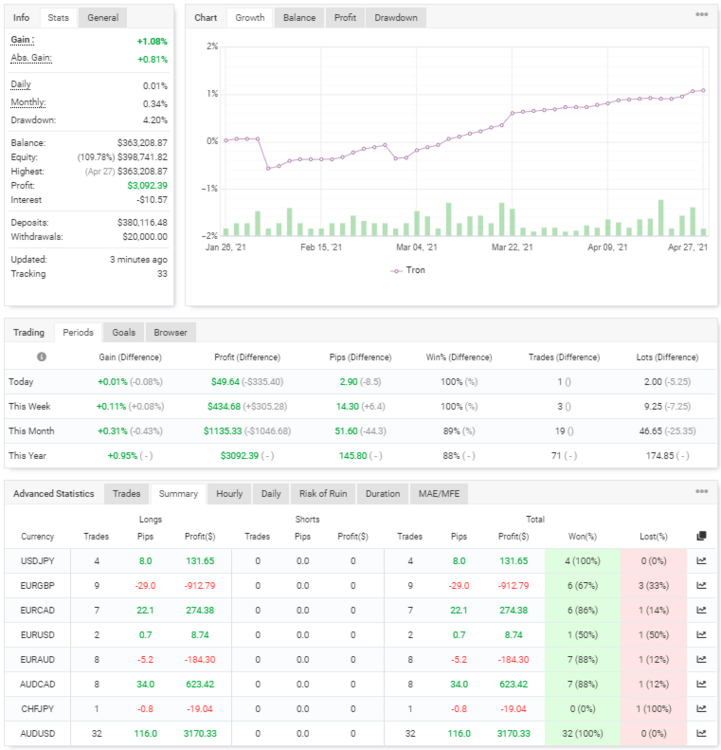Screen dimensions: 721x750
Task: Click This Year pips 145.80
Action: (353, 456)
